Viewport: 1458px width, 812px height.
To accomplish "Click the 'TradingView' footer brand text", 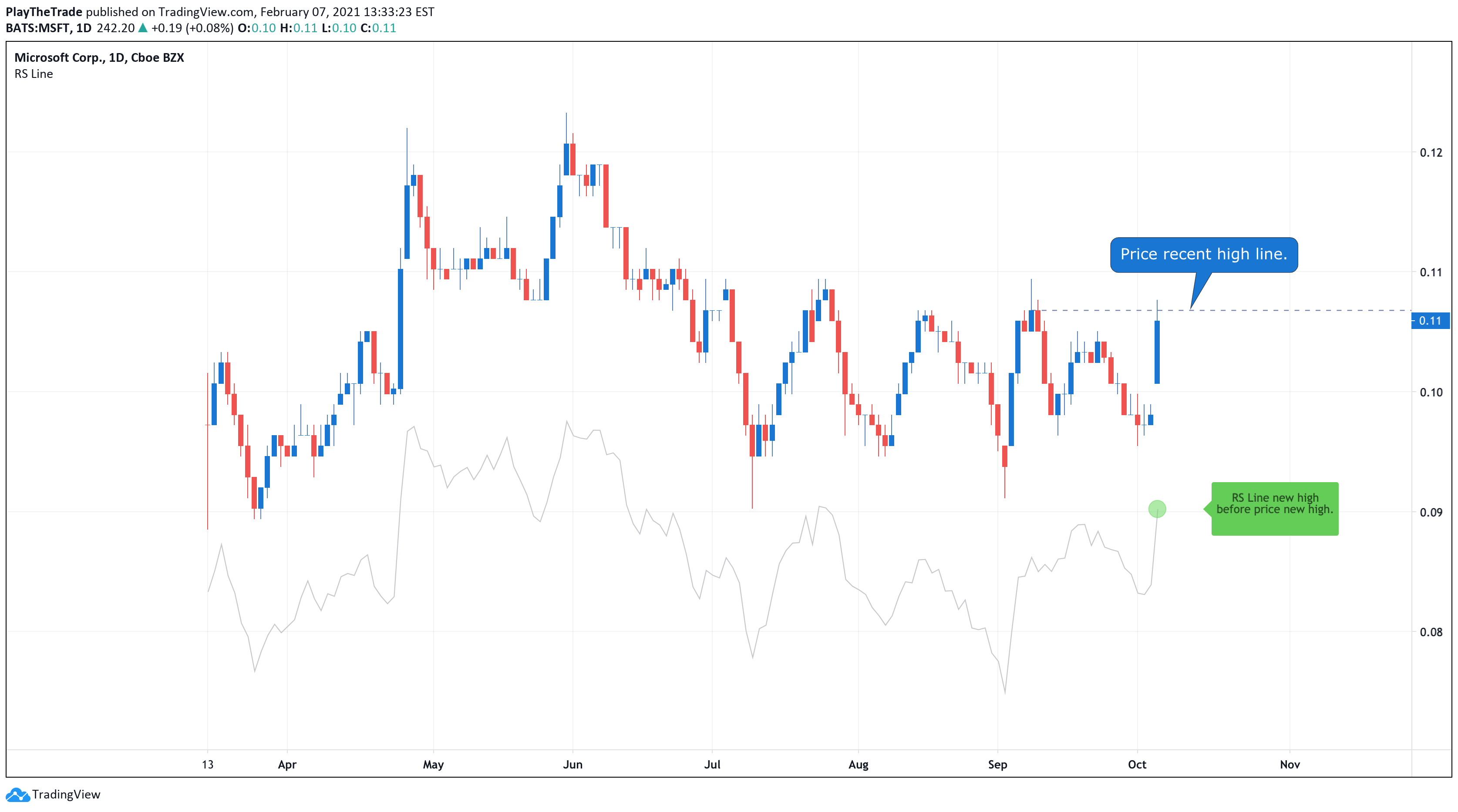I will pyautogui.click(x=66, y=795).
